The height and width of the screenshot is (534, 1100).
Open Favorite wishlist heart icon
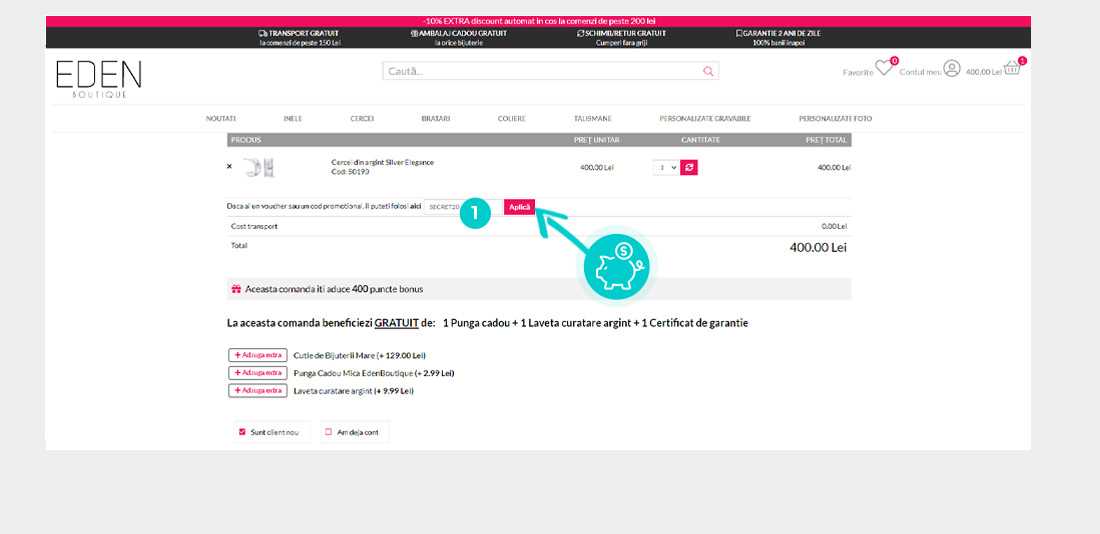[883, 69]
